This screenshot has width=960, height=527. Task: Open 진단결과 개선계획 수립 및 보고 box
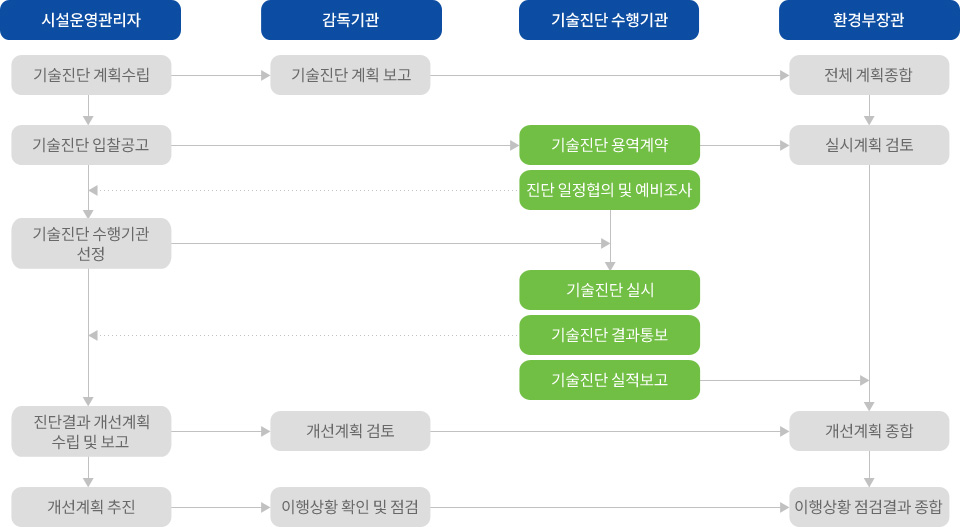click(x=91, y=432)
